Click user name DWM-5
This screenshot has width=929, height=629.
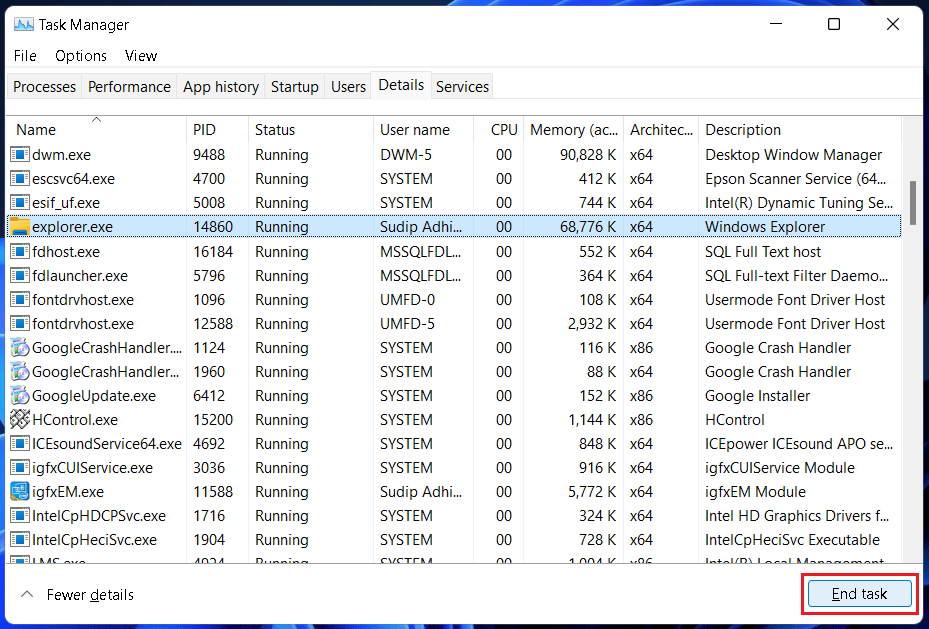(x=406, y=155)
